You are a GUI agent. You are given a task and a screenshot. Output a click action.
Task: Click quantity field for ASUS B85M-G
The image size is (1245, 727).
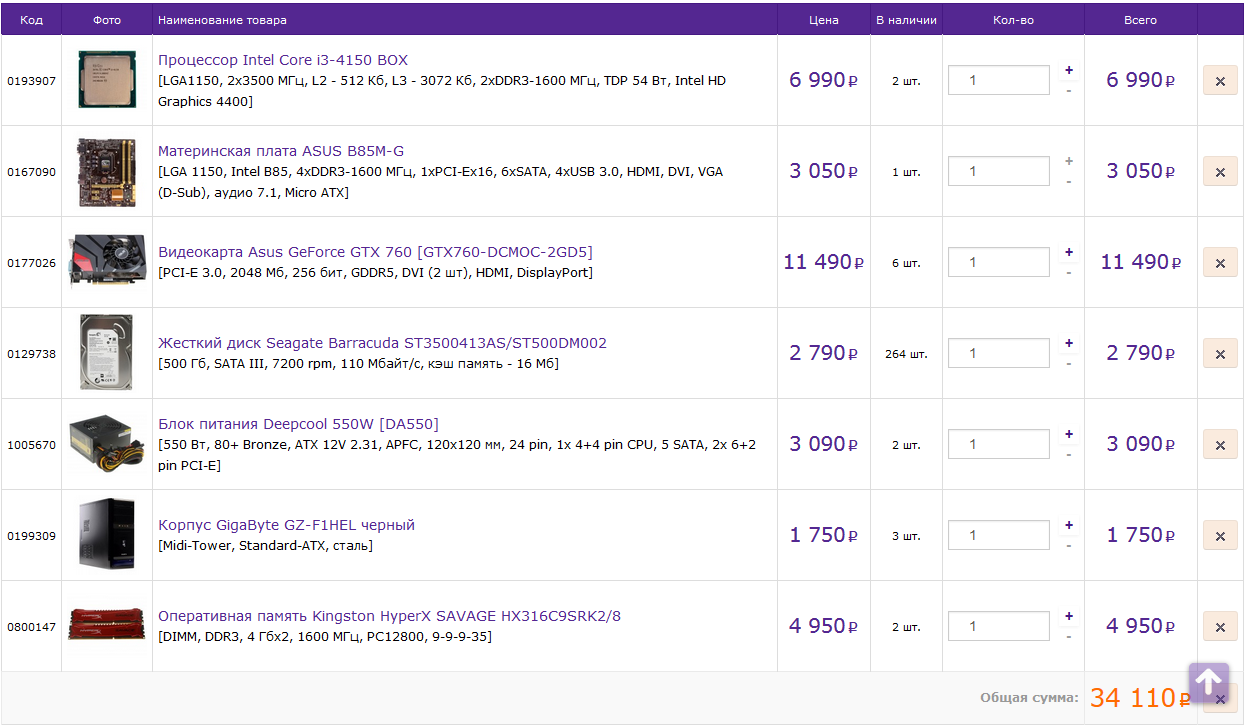coord(998,171)
